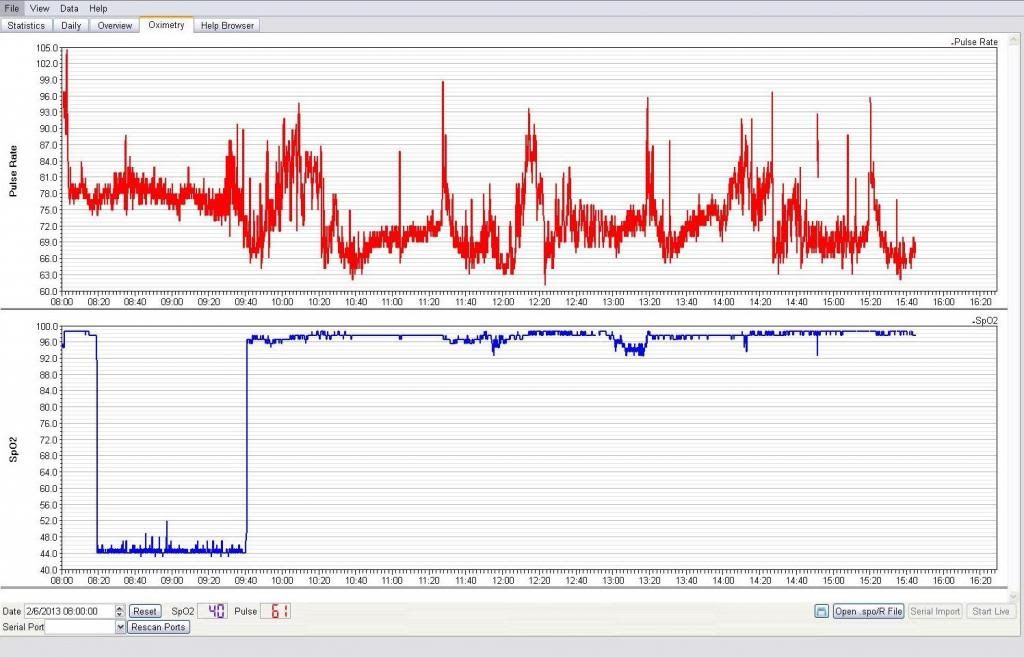Click the Start Live button
This screenshot has width=1024, height=658.
pos(991,611)
